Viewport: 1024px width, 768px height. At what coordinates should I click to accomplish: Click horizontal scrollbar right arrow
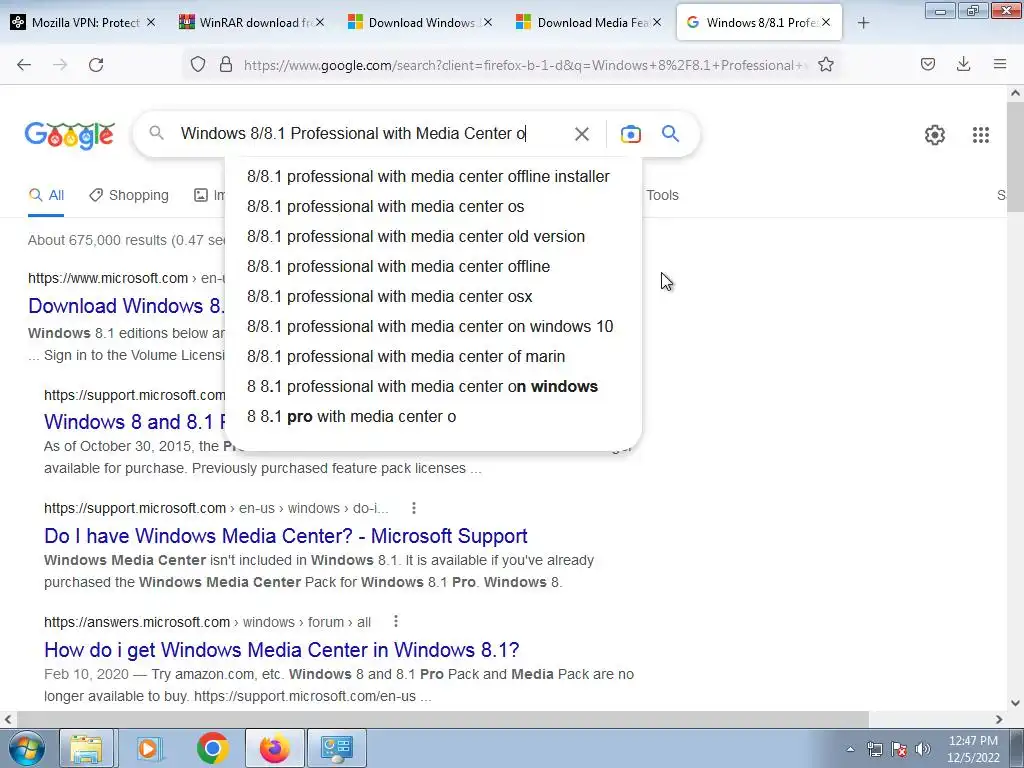[x=999, y=719]
